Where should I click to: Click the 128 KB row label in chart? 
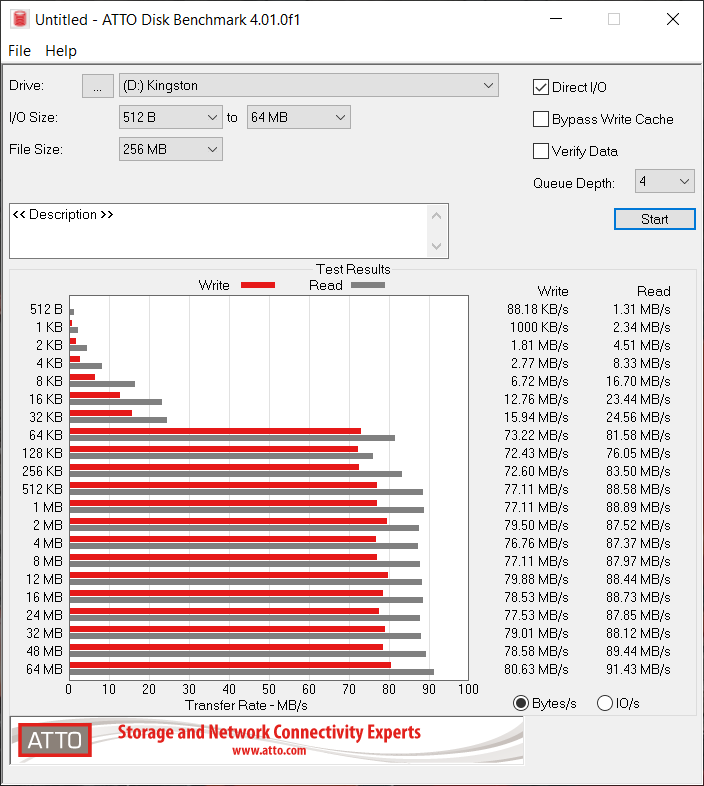pyautogui.click(x=42, y=453)
